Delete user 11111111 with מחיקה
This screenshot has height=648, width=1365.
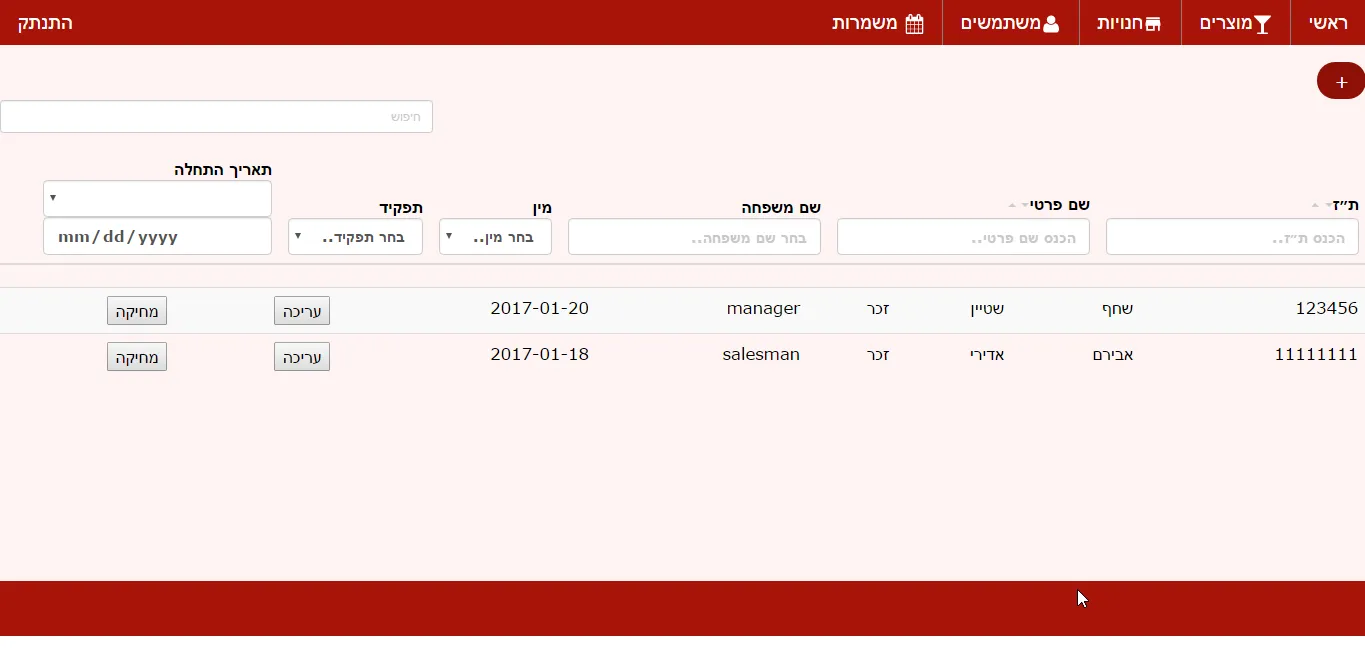coord(137,357)
